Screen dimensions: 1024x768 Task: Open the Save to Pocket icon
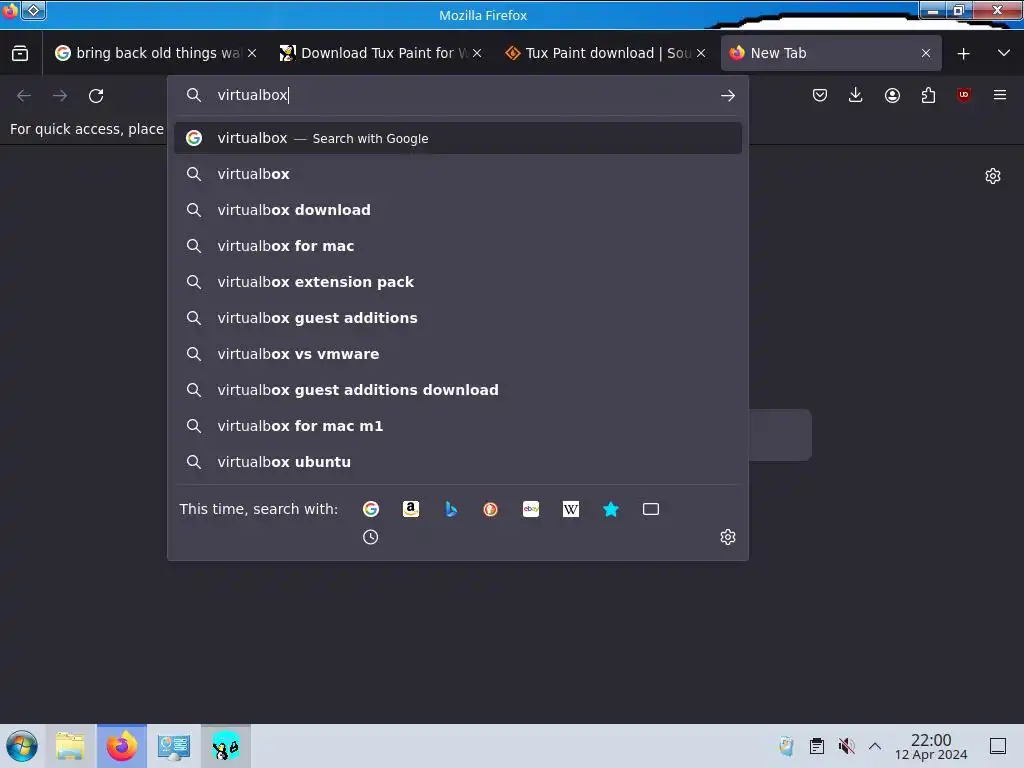click(820, 95)
